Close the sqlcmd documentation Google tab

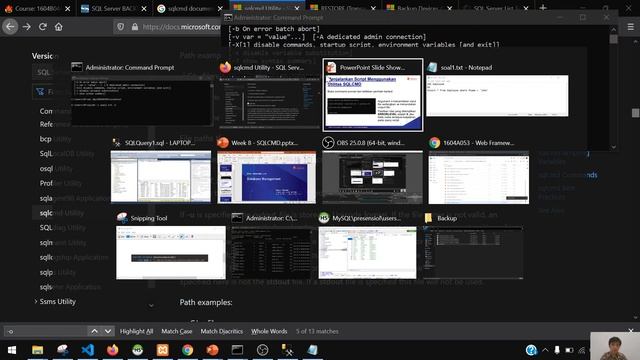click(220, 8)
